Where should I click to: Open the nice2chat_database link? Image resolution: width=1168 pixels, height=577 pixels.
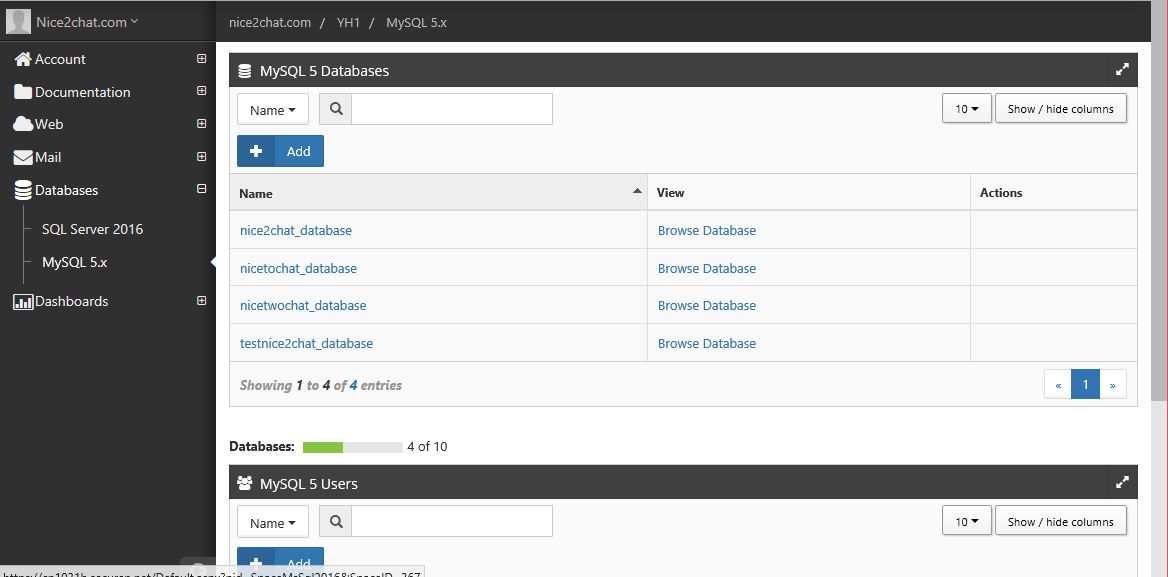point(296,231)
